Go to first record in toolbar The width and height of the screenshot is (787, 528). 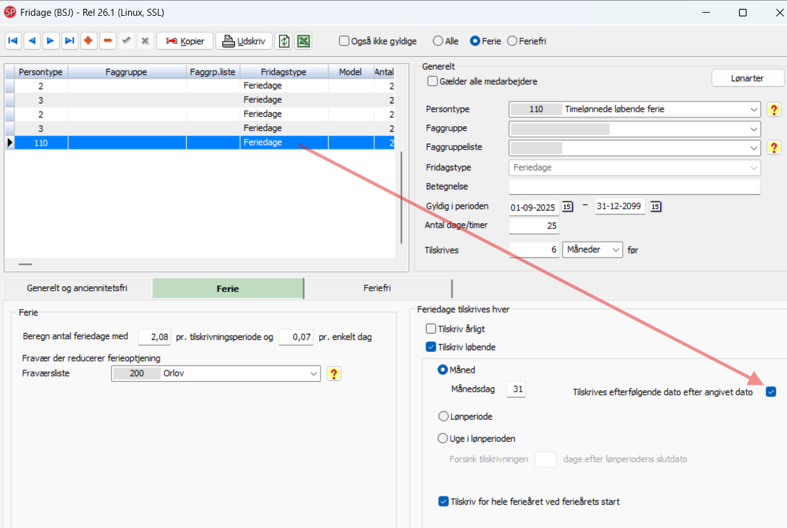pos(13,41)
